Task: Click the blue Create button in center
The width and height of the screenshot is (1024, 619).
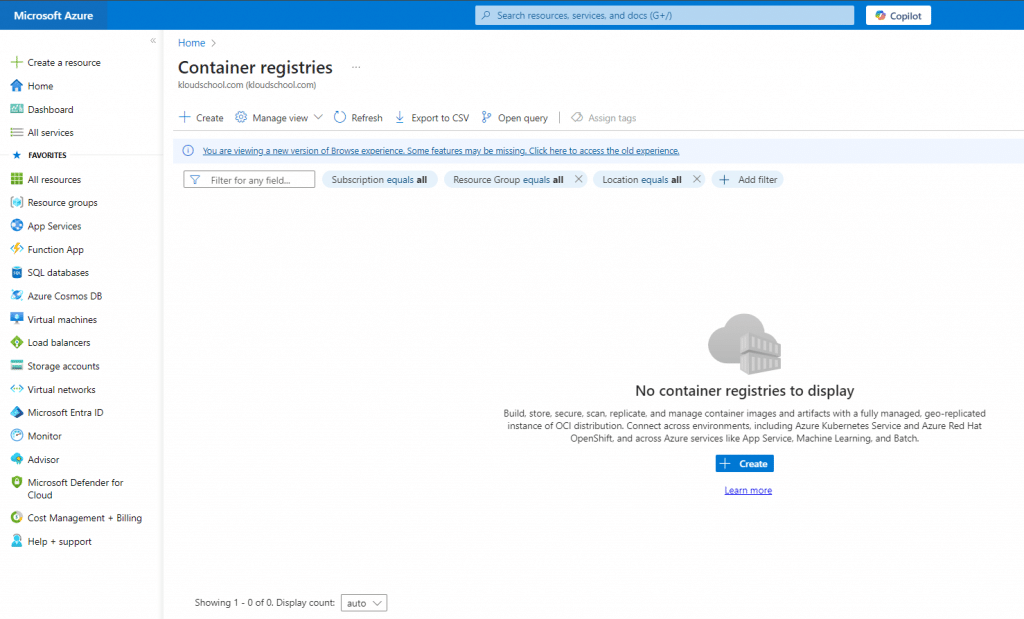Action: pyautogui.click(x=745, y=464)
